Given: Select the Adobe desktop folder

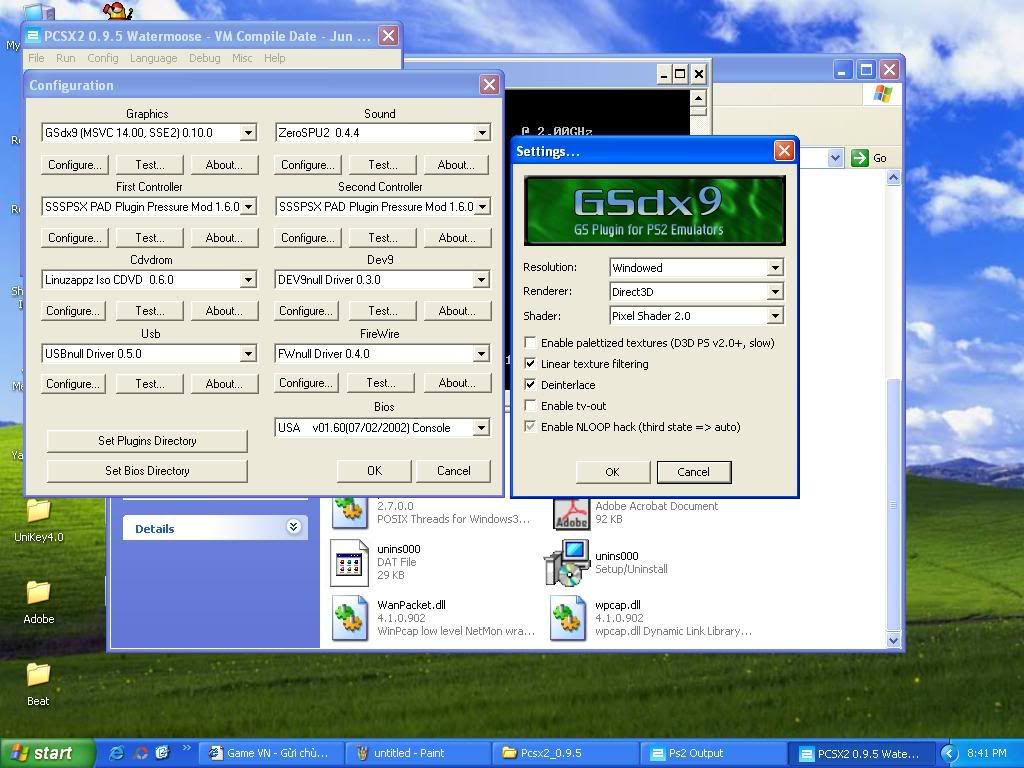Looking at the screenshot, I should click(39, 592).
